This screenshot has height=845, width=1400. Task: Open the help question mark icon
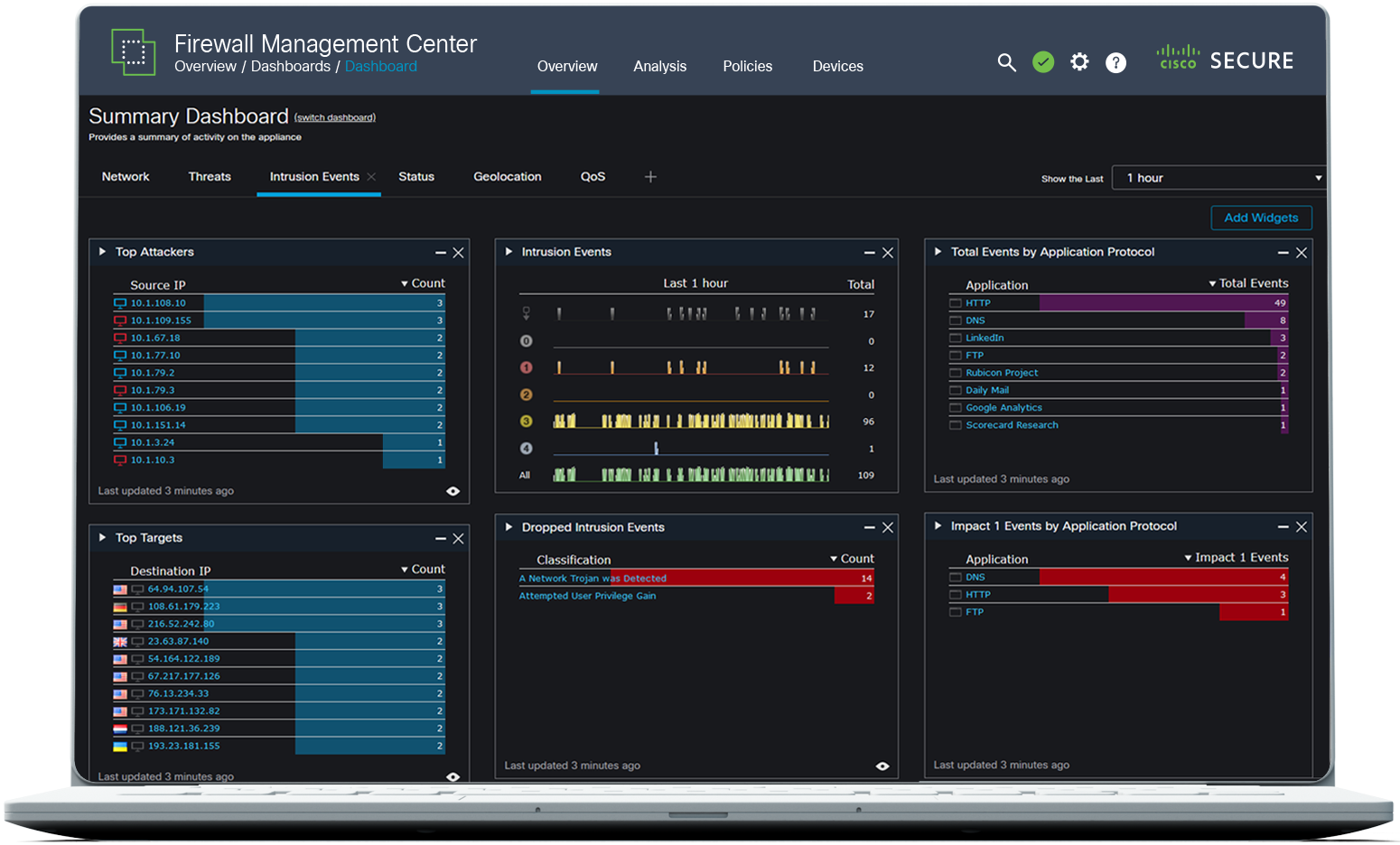1115,62
